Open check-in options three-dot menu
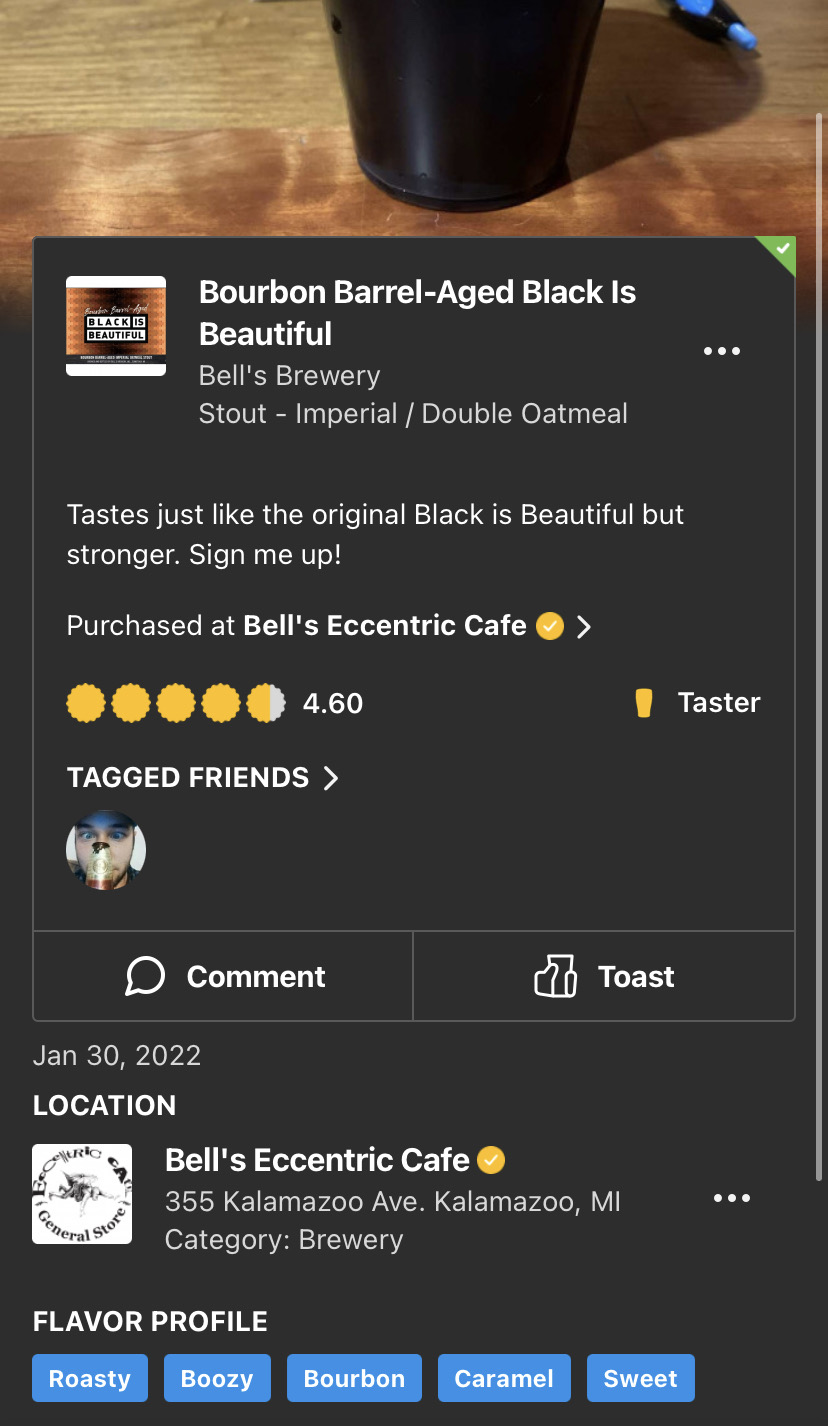828x1426 pixels. tap(722, 351)
